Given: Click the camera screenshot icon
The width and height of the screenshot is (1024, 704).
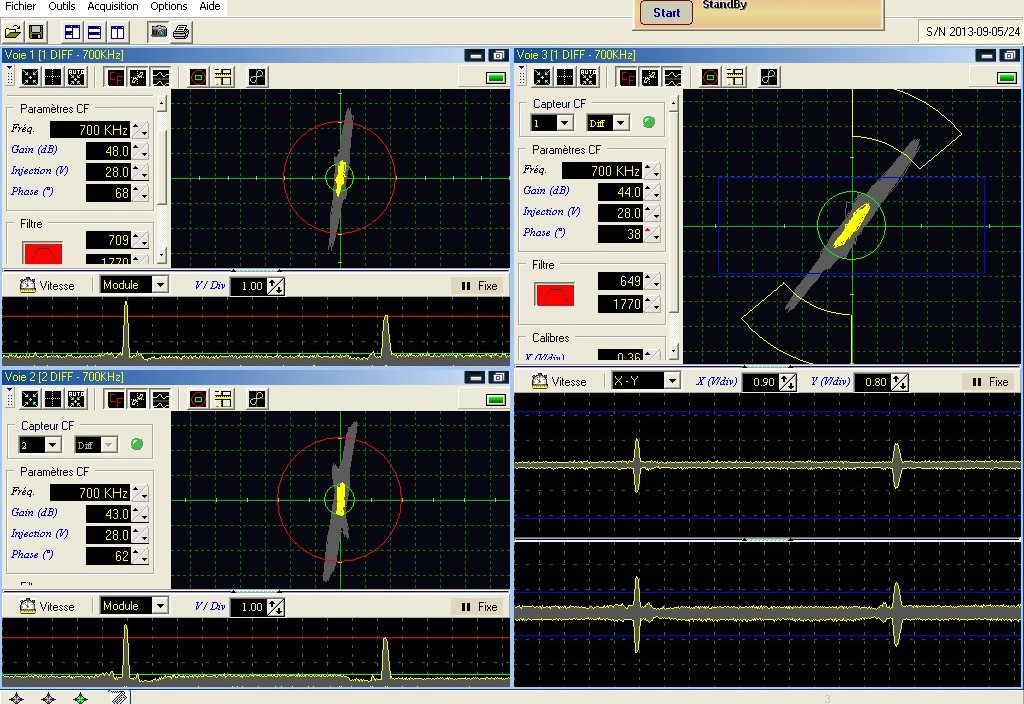Looking at the screenshot, I should [158, 32].
